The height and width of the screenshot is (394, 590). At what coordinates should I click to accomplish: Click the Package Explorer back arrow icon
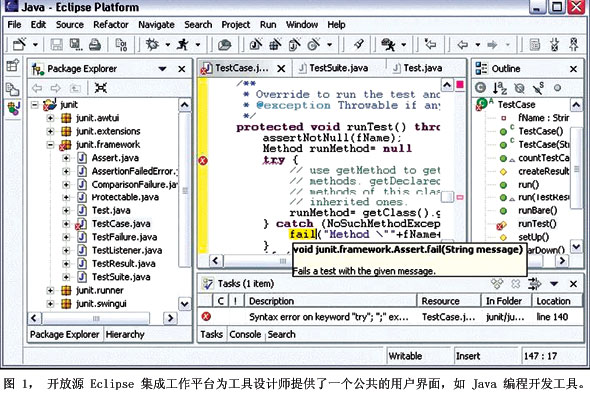[37, 88]
